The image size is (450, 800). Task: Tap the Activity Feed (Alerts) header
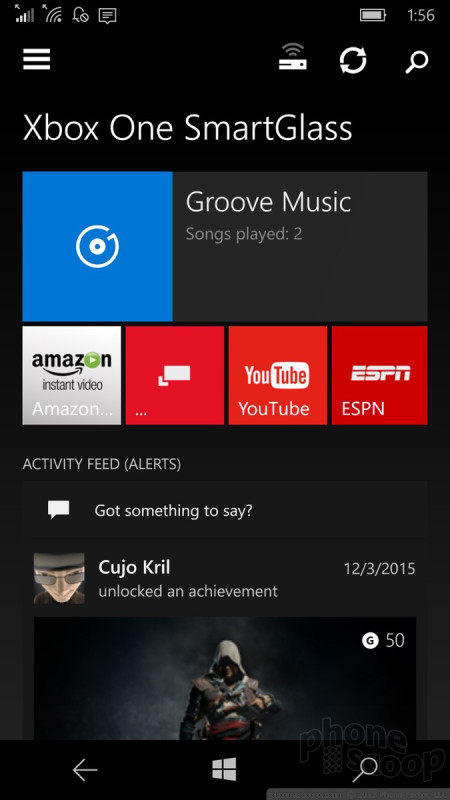[x=102, y=464]
